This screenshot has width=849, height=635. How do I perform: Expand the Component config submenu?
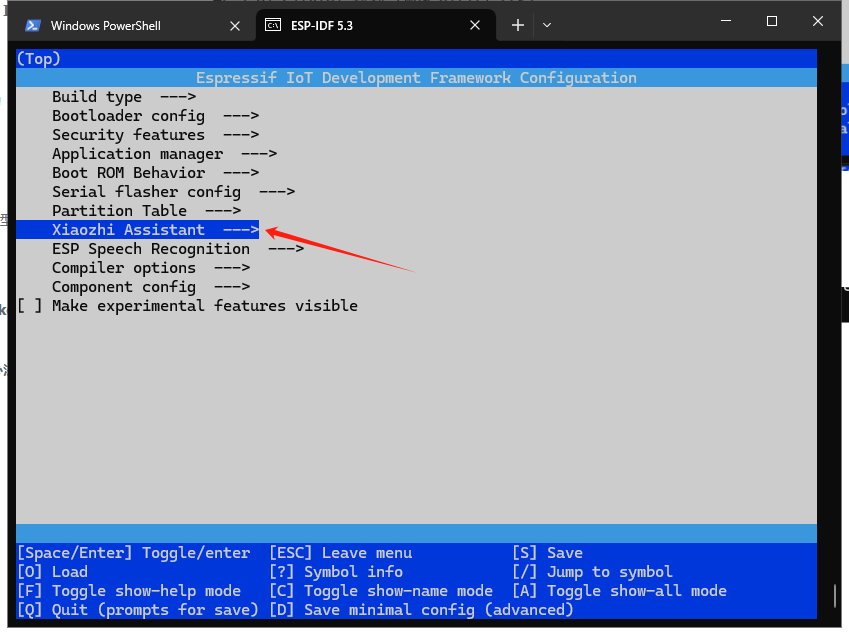pyautogui.click(x=124, y=286)
